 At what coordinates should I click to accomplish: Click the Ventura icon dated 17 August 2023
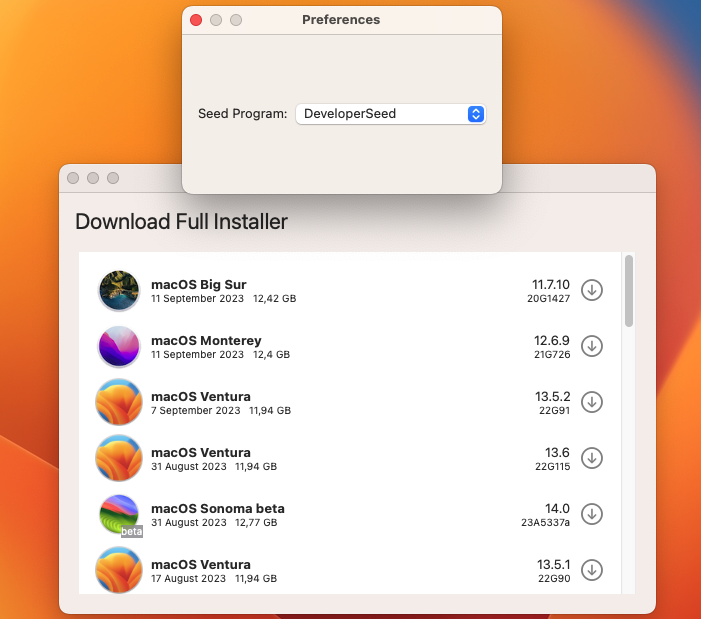click(x=119, y=570)
